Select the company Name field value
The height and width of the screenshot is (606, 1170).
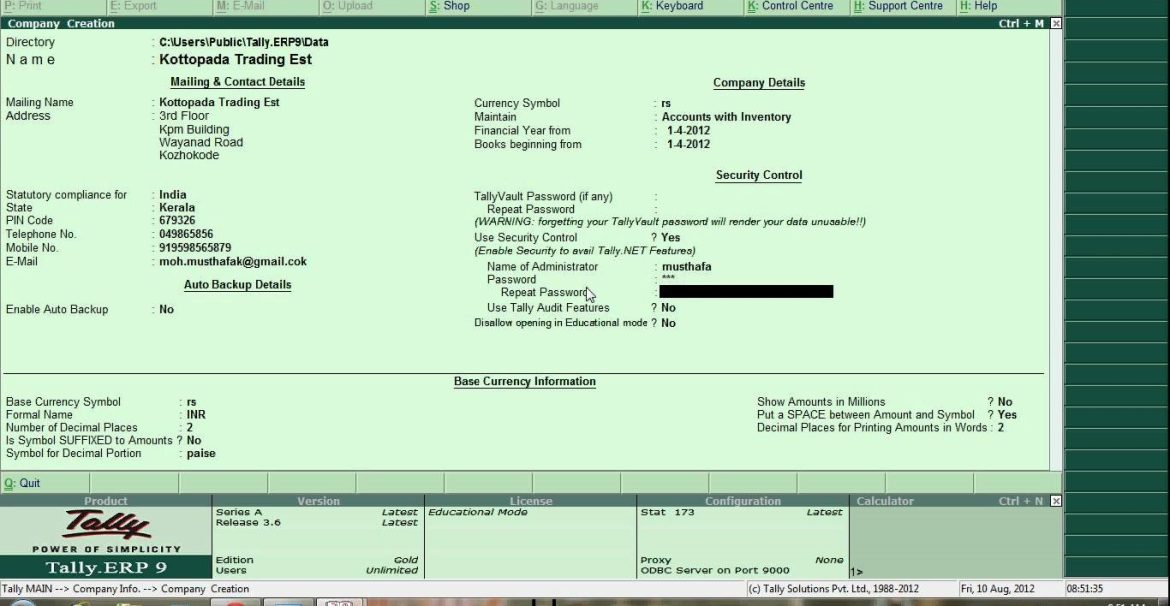click(x=236, y=60)
